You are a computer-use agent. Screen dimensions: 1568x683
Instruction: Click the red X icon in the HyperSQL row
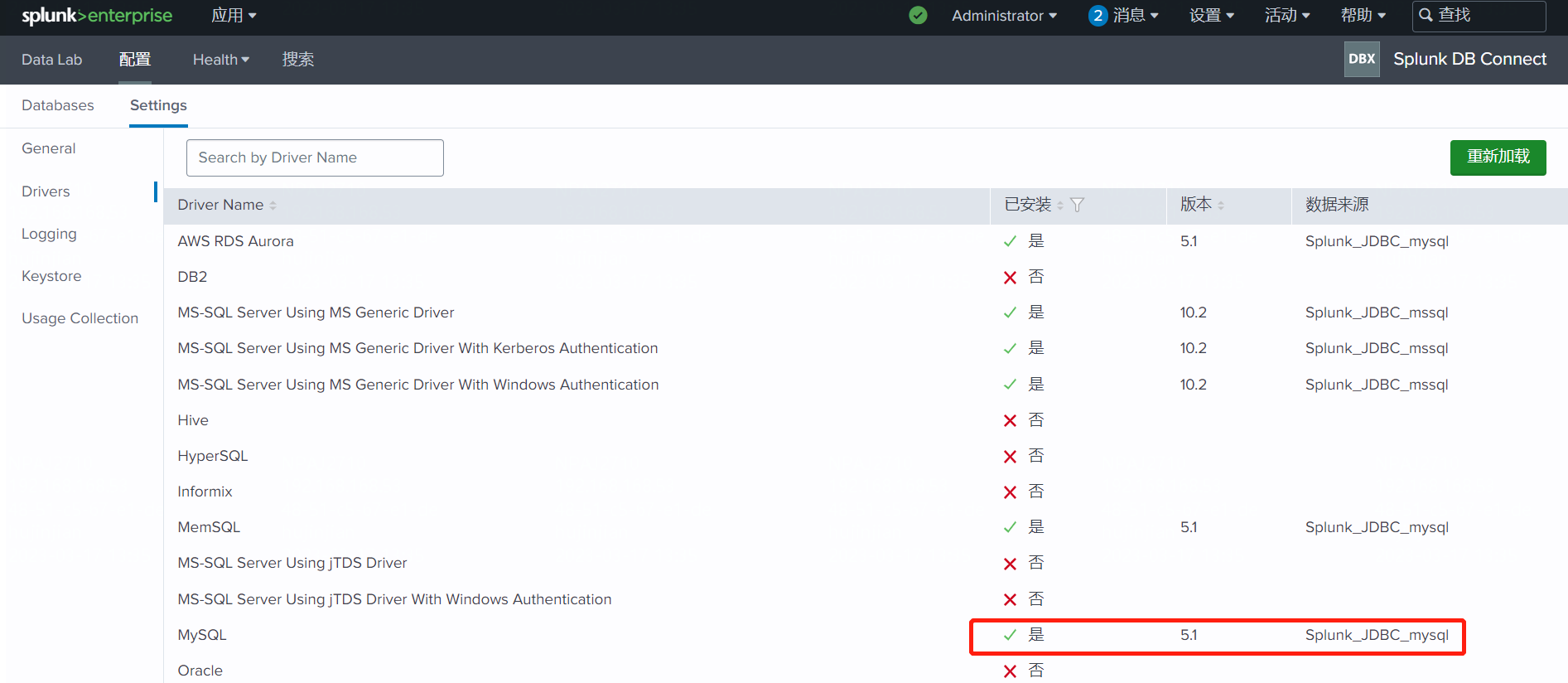pyautogui.click(x=1010, y=457)
